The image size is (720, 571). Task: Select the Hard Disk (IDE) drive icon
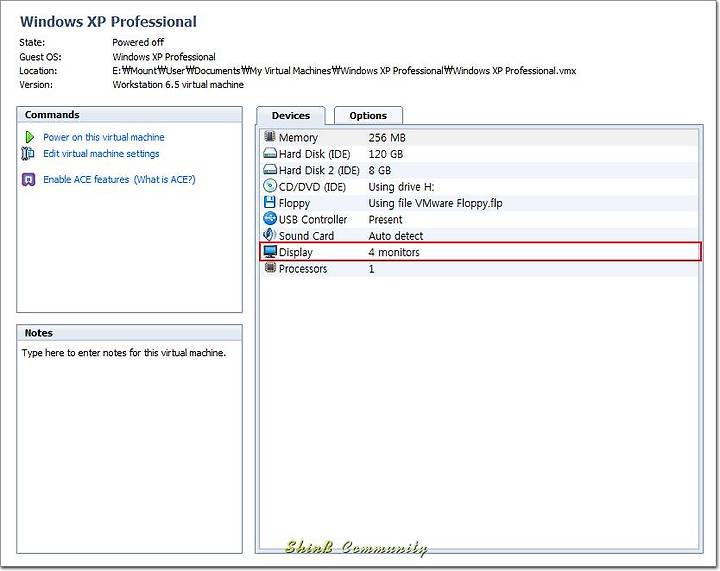pos(270,153)
